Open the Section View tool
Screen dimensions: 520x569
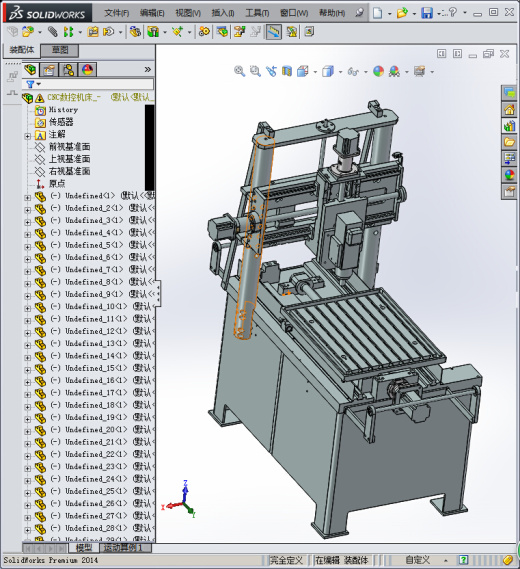[x=287, y=71]
